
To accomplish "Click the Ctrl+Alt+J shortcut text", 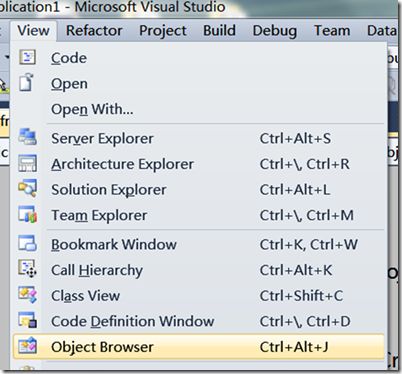I will [294, 347].
